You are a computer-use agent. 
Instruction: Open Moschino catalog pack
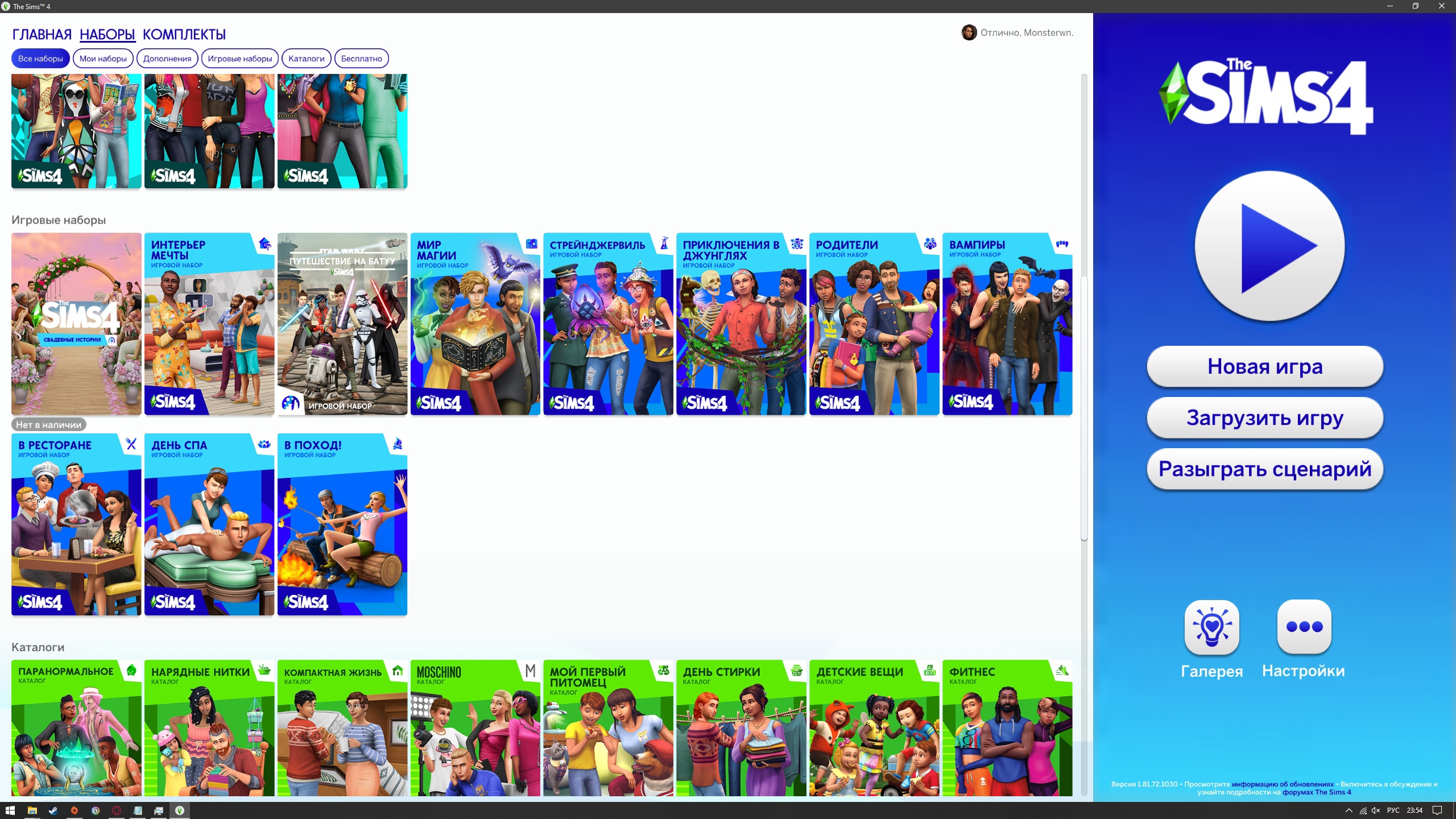[475, 728]
